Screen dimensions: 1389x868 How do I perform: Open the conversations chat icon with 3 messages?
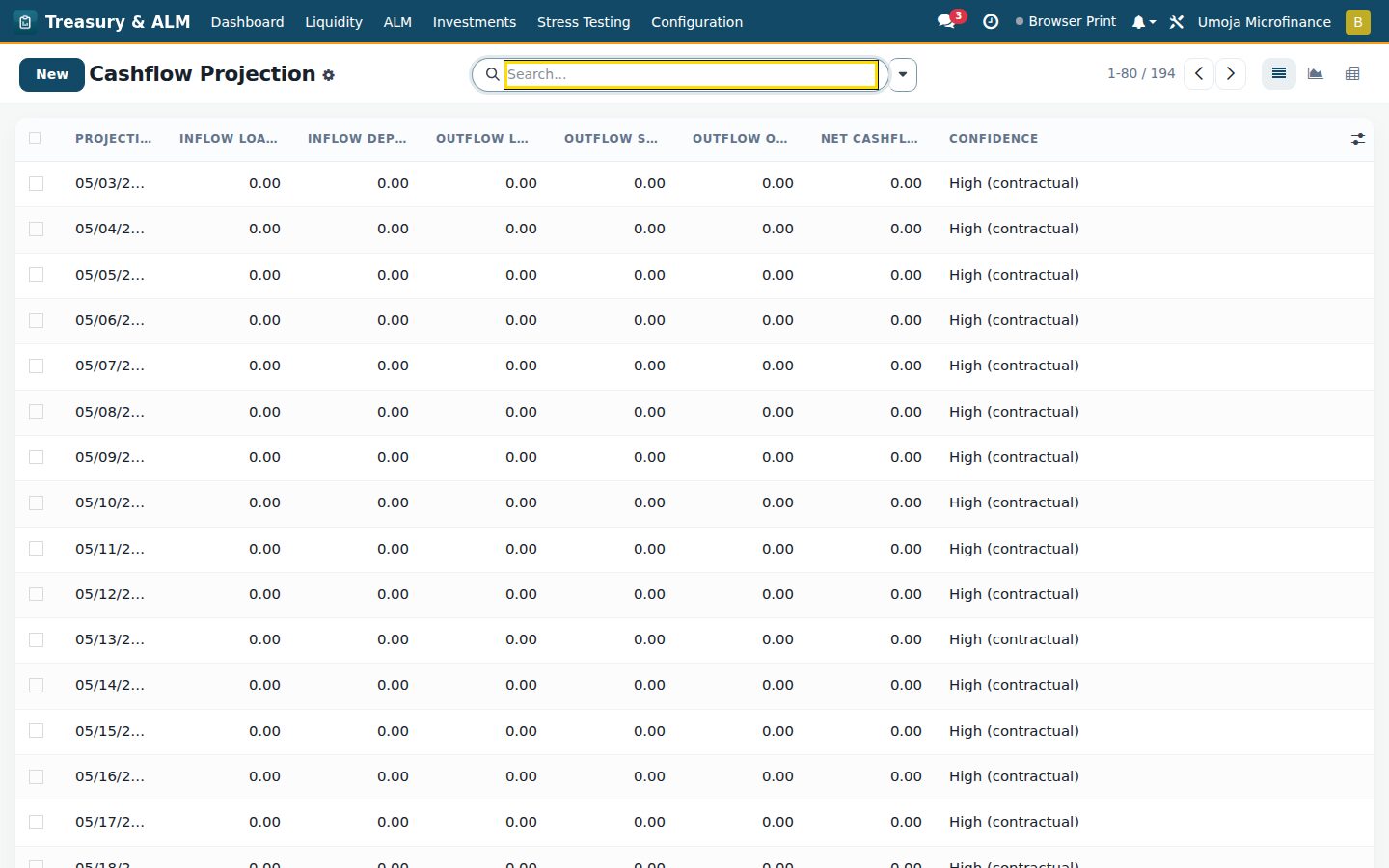(x=949, y=20)
